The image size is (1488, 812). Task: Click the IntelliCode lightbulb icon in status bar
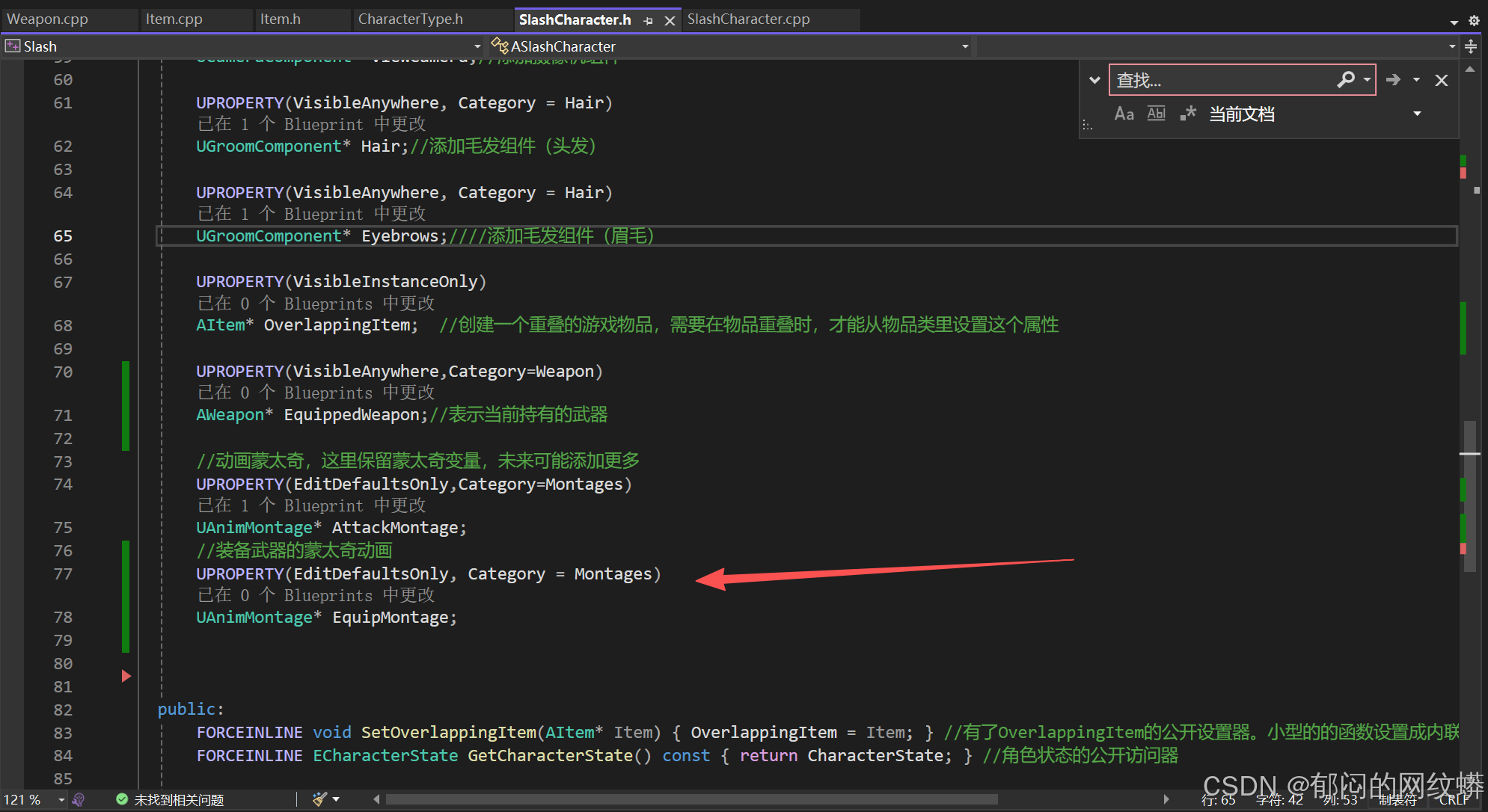tap(79, 799)
